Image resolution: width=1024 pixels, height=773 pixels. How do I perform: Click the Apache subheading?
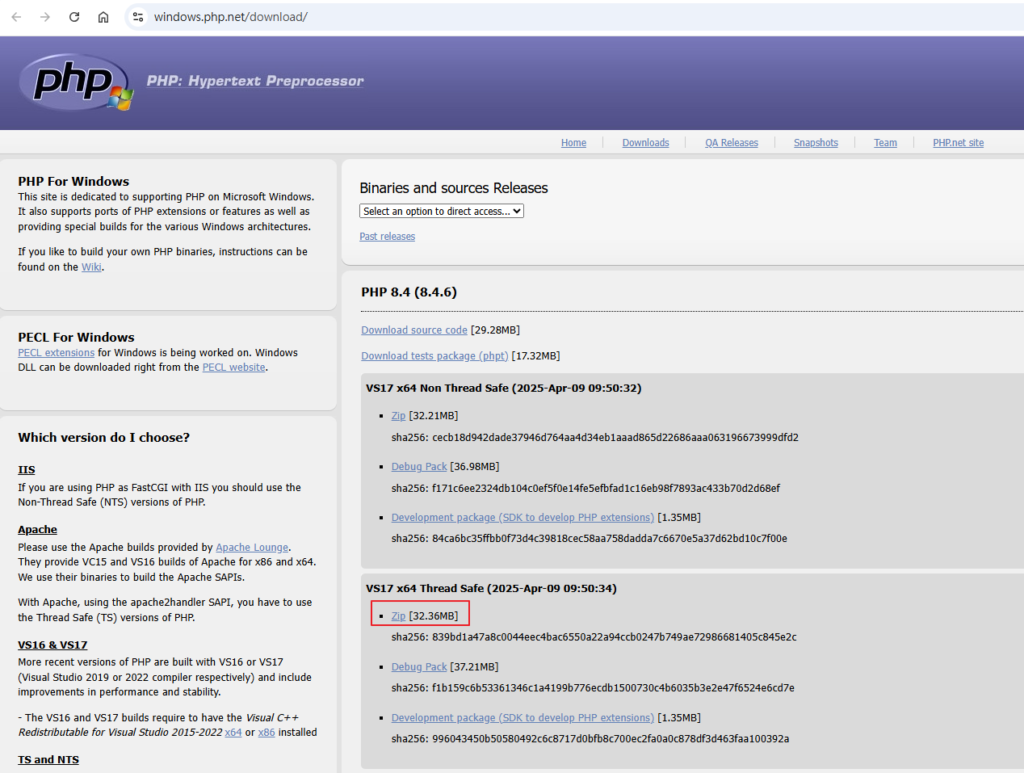coord(37,529)
